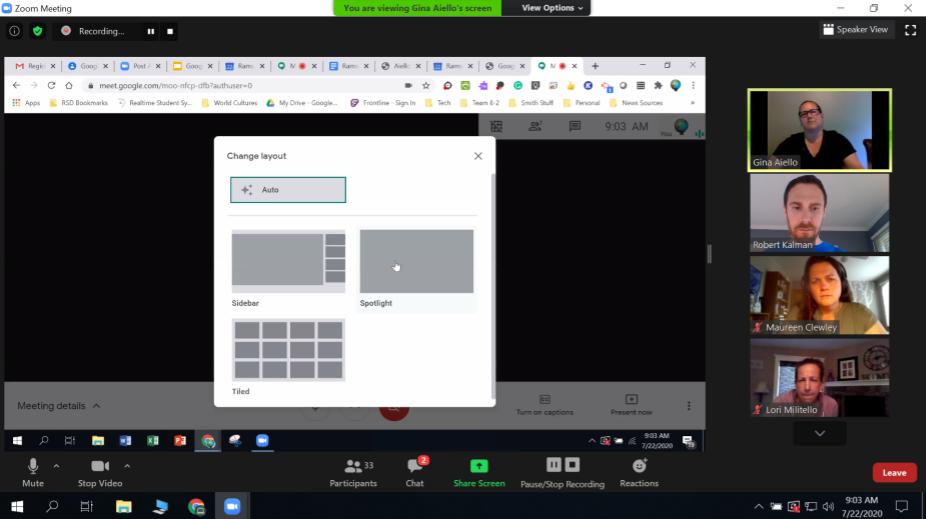
Task: Open News Sources bookmarks folder
Action: [636, 103]
